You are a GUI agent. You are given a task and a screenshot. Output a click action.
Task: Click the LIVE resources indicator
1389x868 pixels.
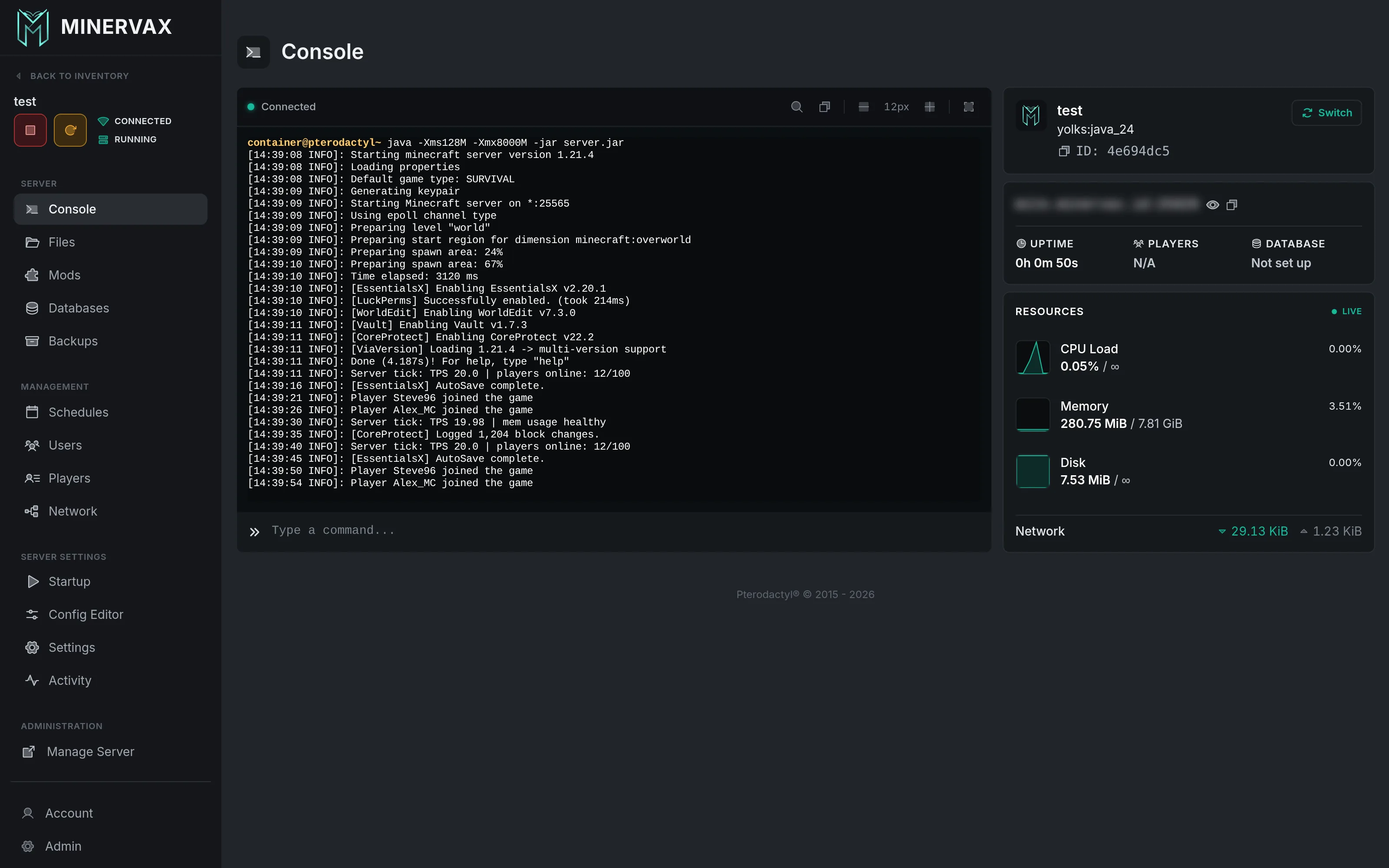pos(1346,311)
